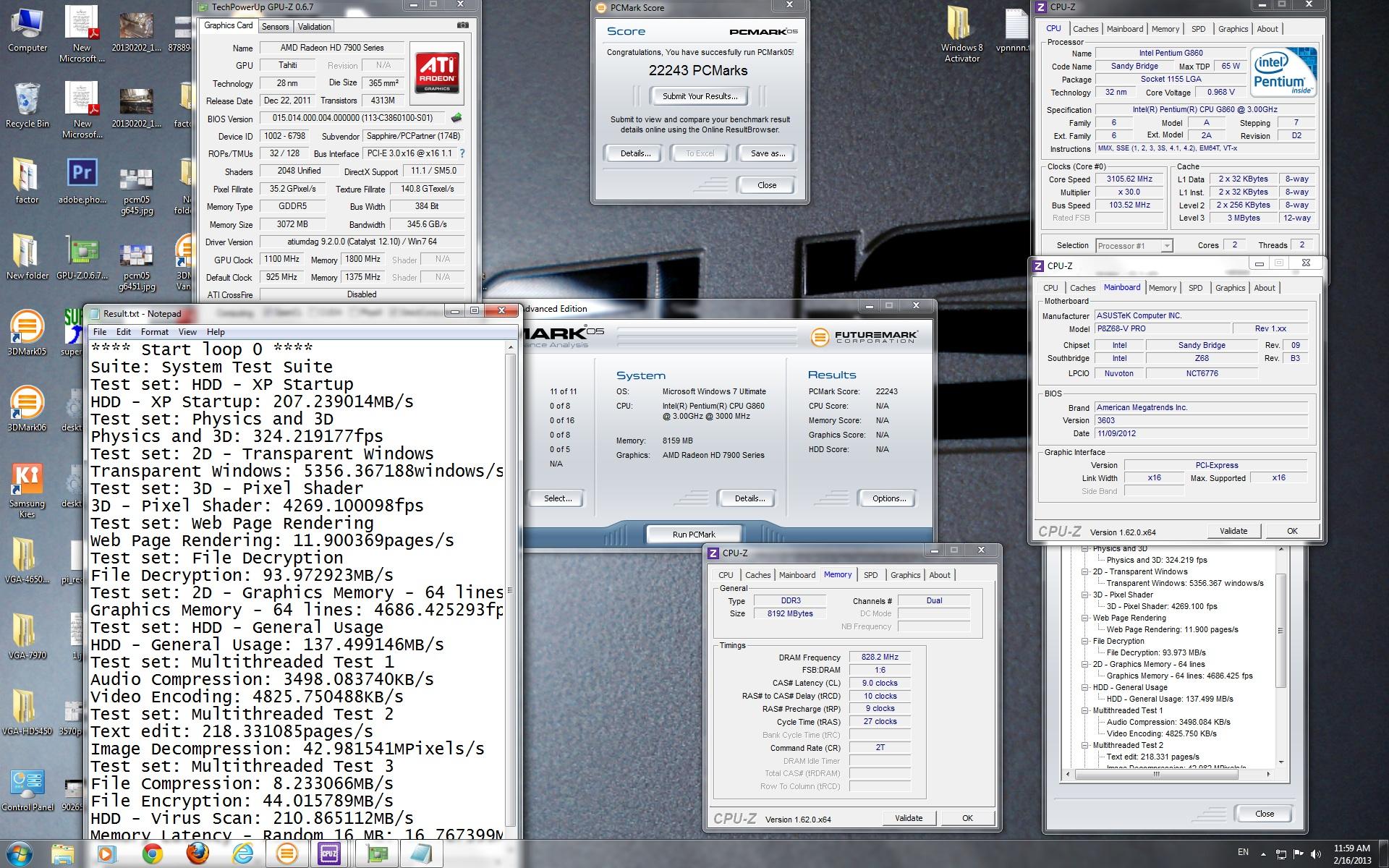Click the GPU-Z BIOS save chip icon
Image resolution: width=1389 pixels, height=868 pixels.
pyautogui.click(x=456, y=118)
